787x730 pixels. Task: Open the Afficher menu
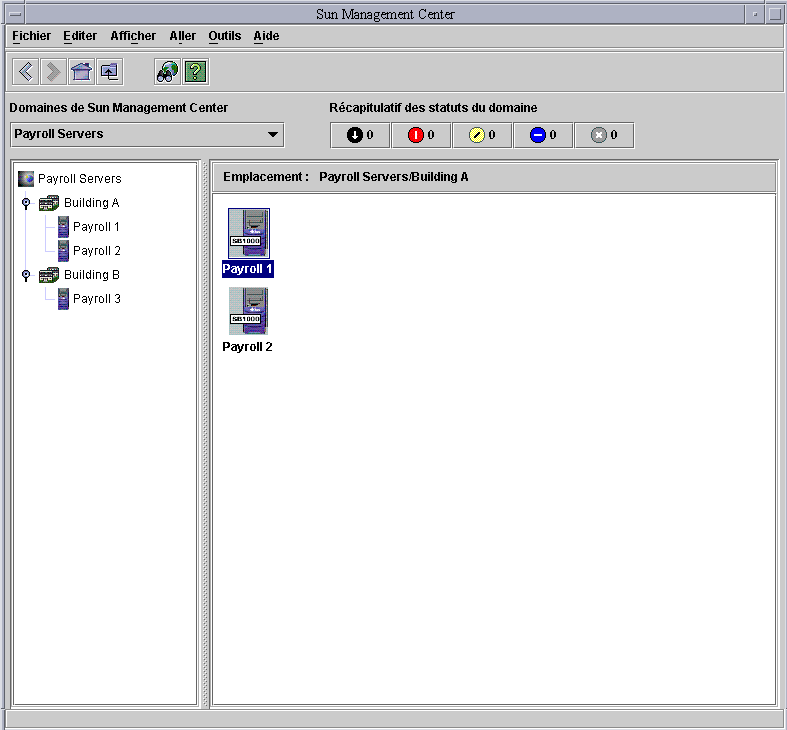133,36
